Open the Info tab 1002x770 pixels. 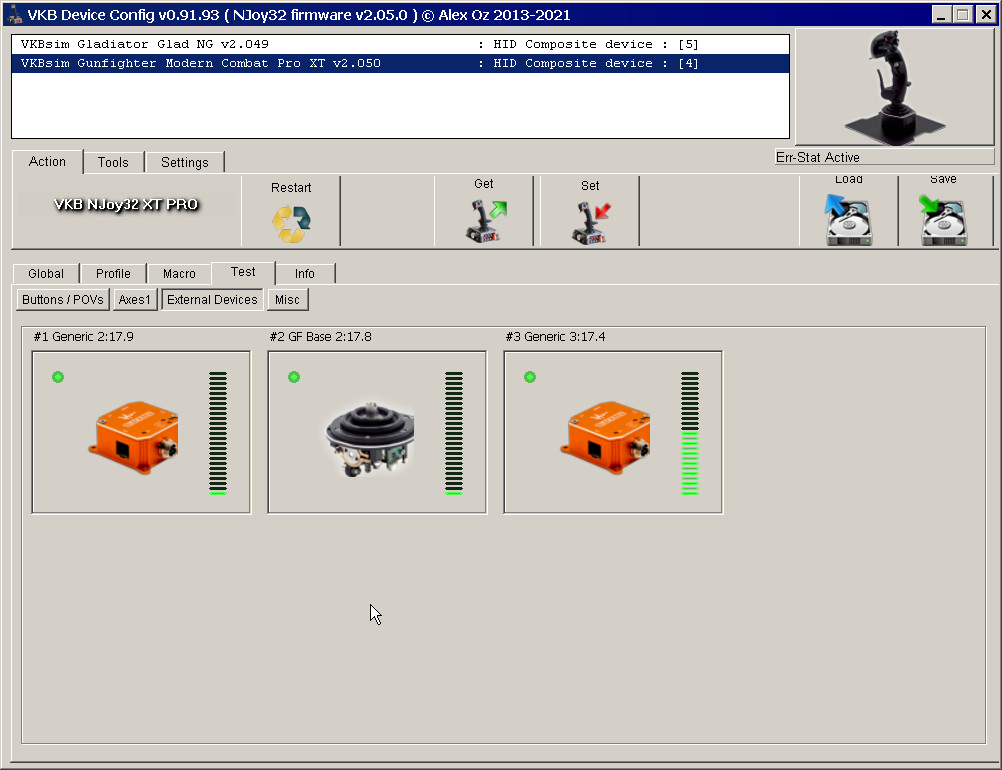pos(305,273)
